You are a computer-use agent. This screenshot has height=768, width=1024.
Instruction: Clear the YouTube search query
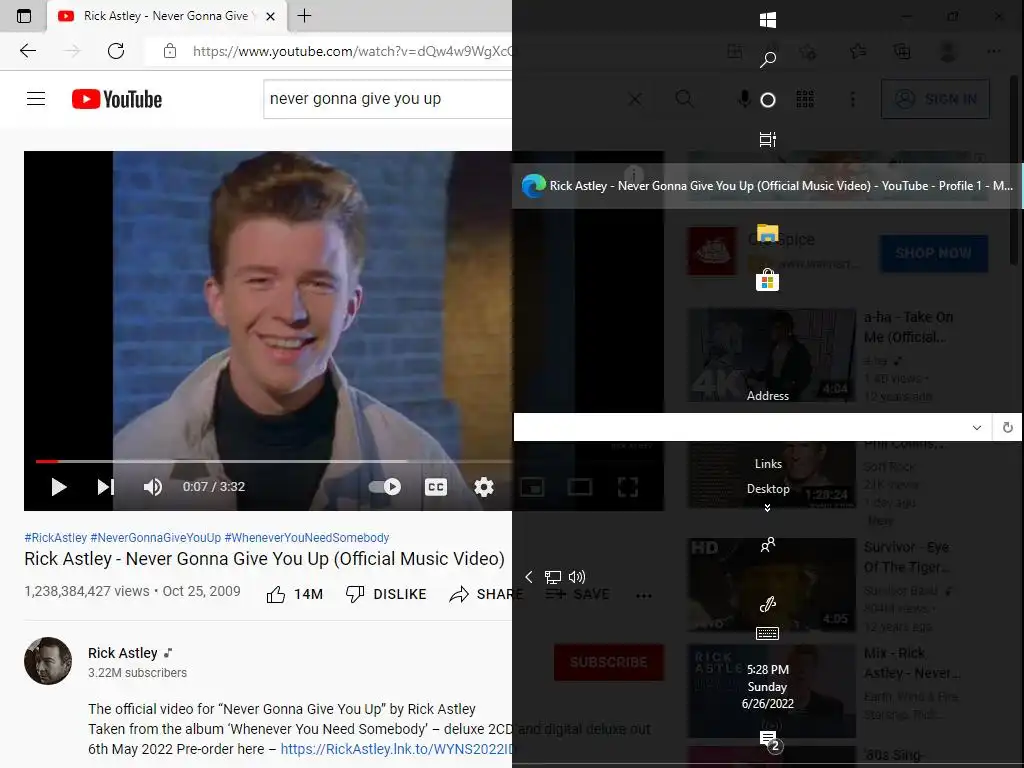pos(635,99)
